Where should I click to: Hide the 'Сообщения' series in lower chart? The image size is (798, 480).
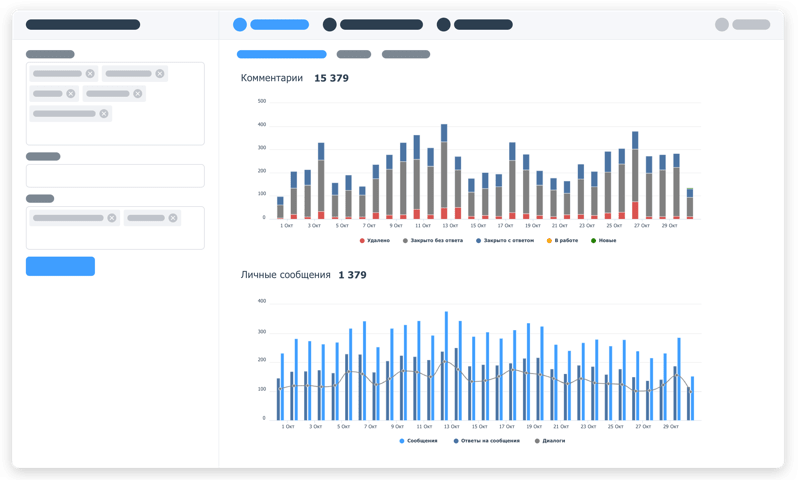point(418,441)
